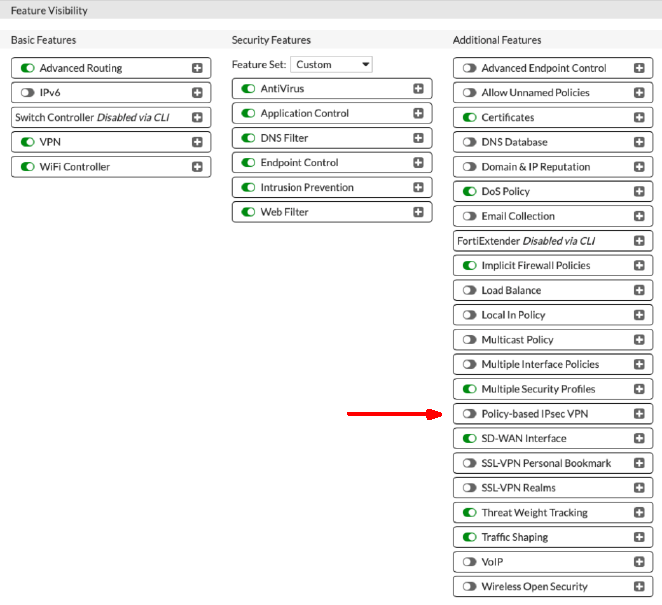
Task: Click the plus icon beside Advanced Routing
Action: pyautogui.click(x=197, y=68)
